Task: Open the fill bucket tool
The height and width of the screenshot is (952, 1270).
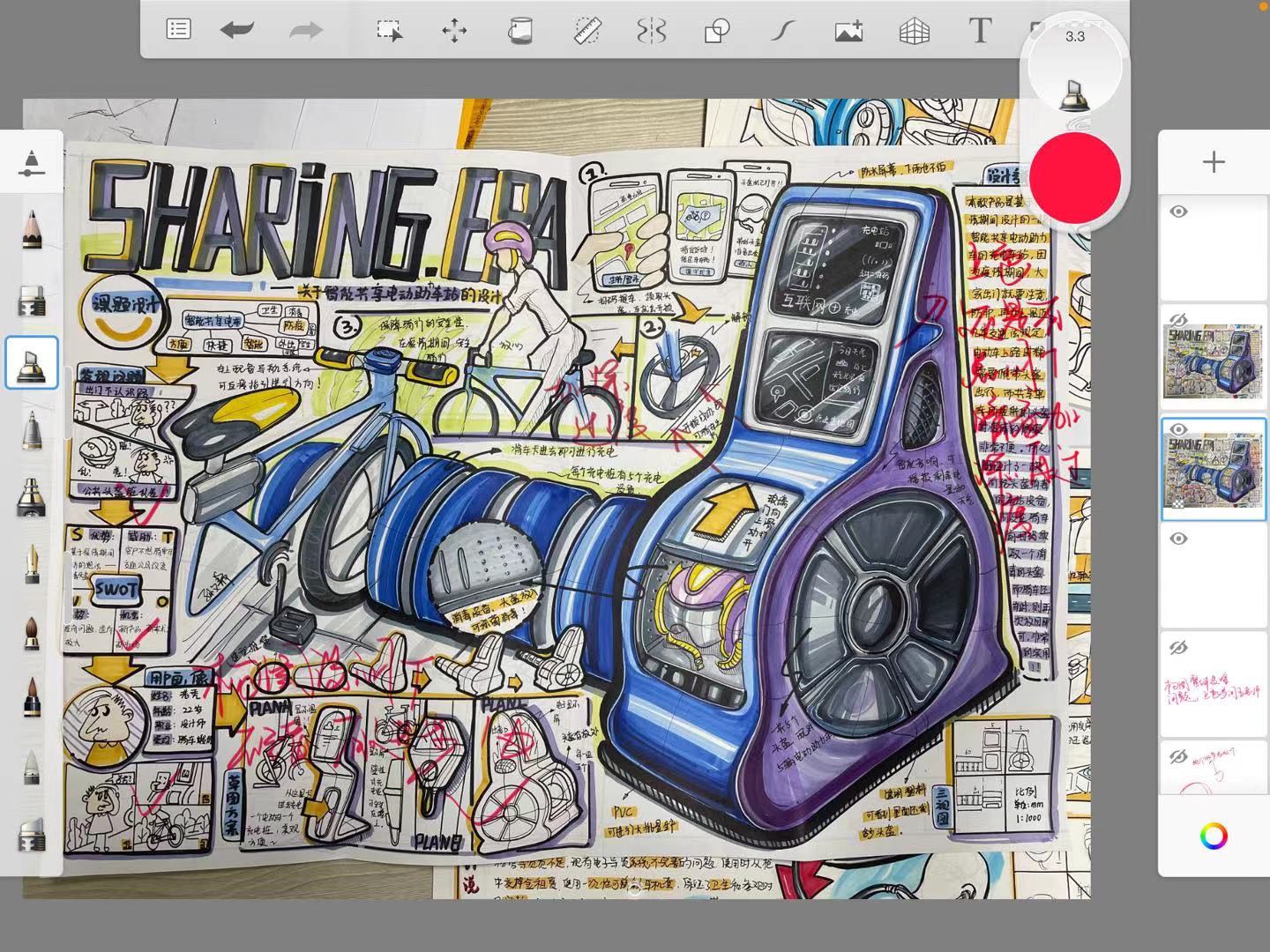Action: tap(522, 29)
